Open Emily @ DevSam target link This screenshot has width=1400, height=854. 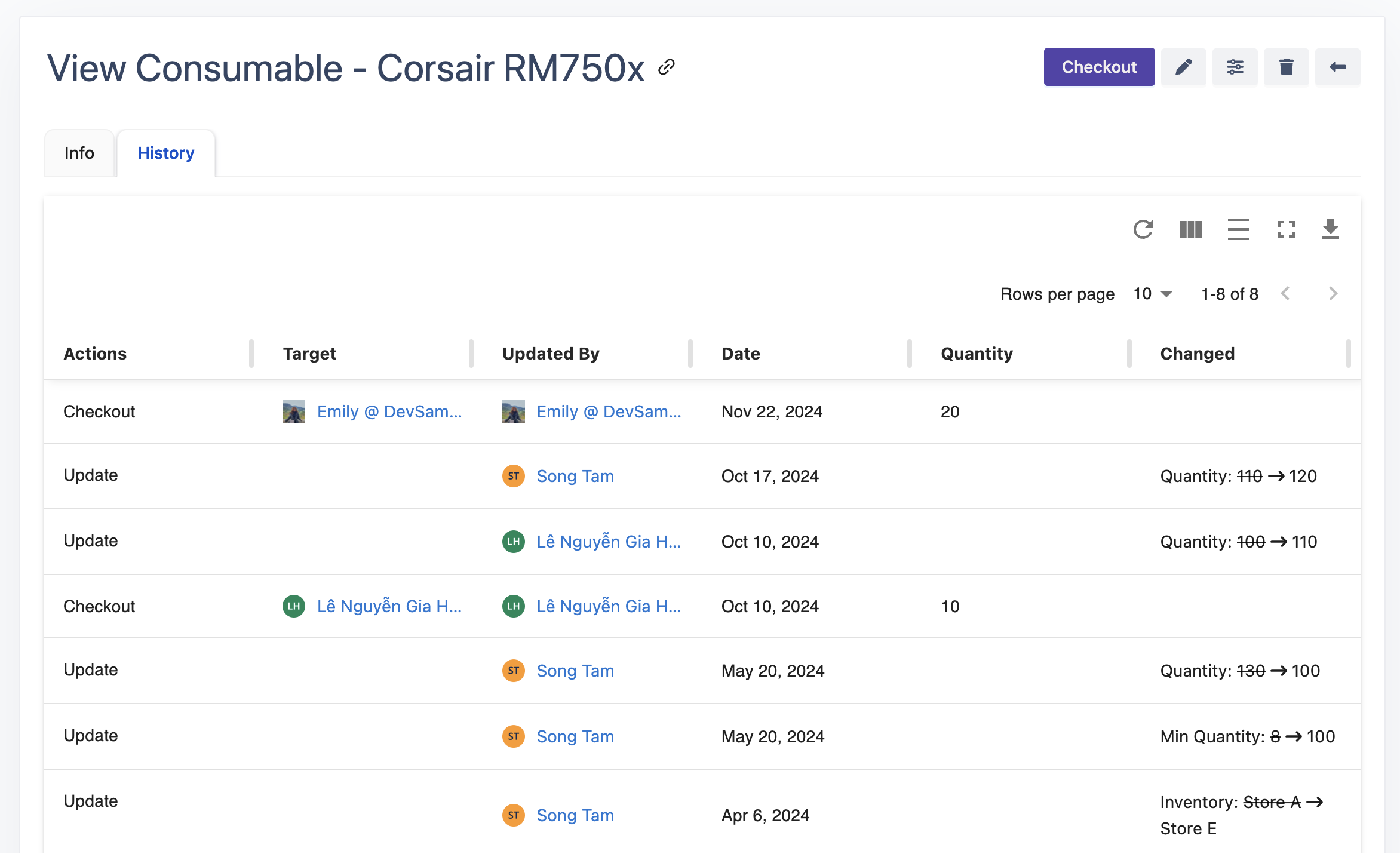[389, 411]
